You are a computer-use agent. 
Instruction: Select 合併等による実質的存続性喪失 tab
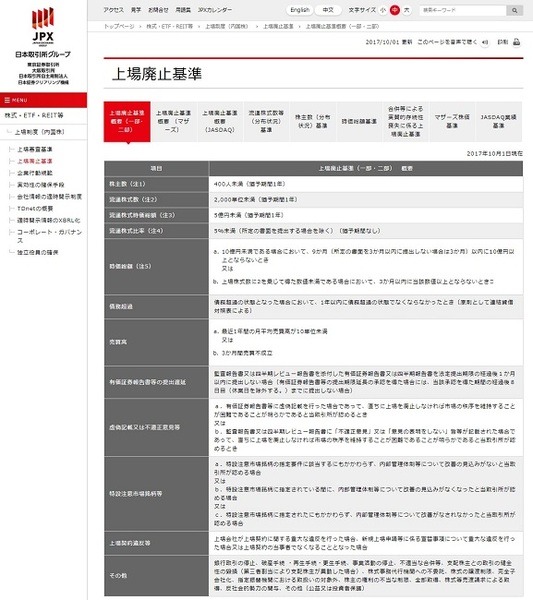pyautogui.click(x=405, y=121)
